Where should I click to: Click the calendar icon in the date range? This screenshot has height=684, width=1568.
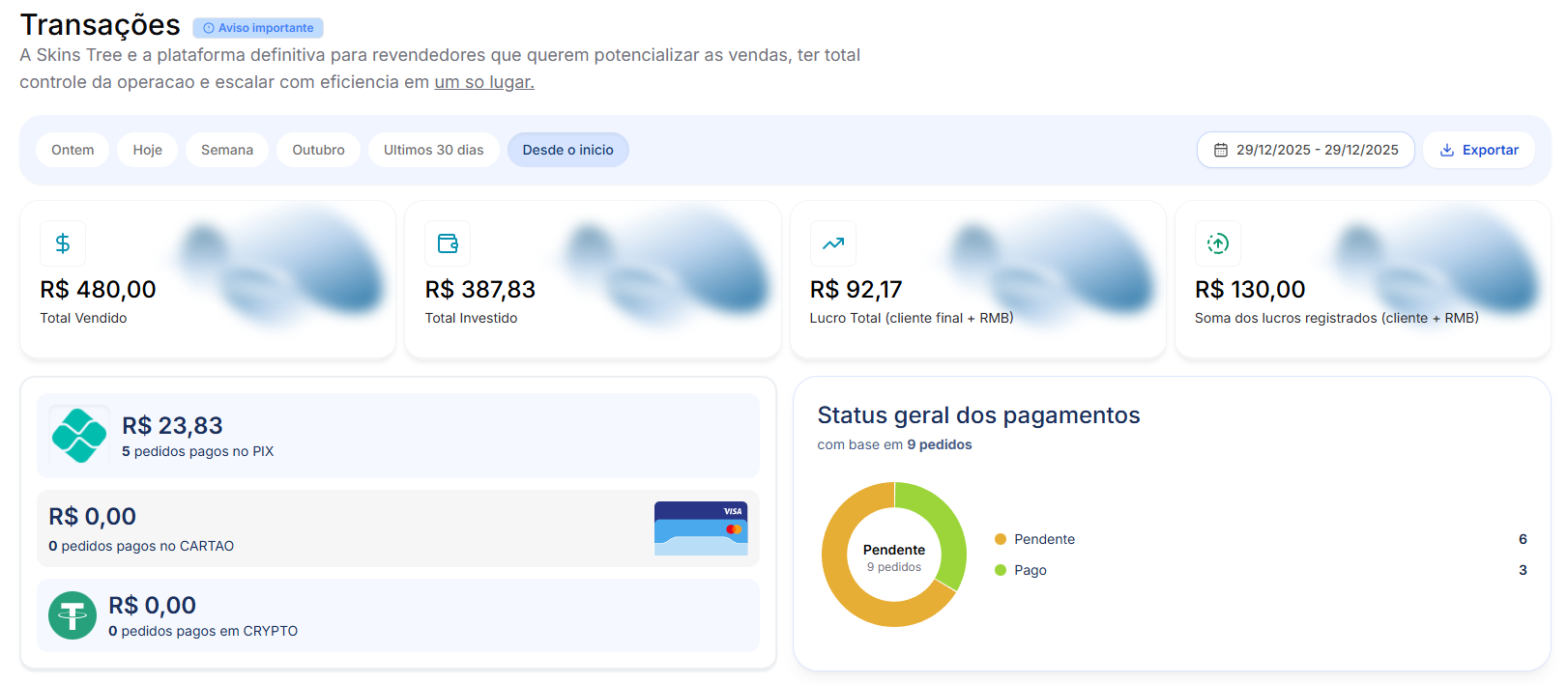click(x=1221, y=150)
